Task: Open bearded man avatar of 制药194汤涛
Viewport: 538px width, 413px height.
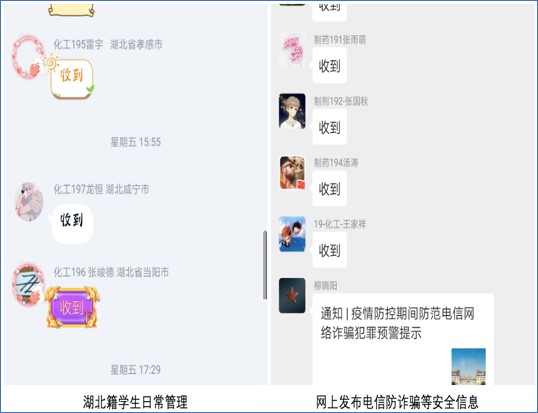Action: point(292,173)
